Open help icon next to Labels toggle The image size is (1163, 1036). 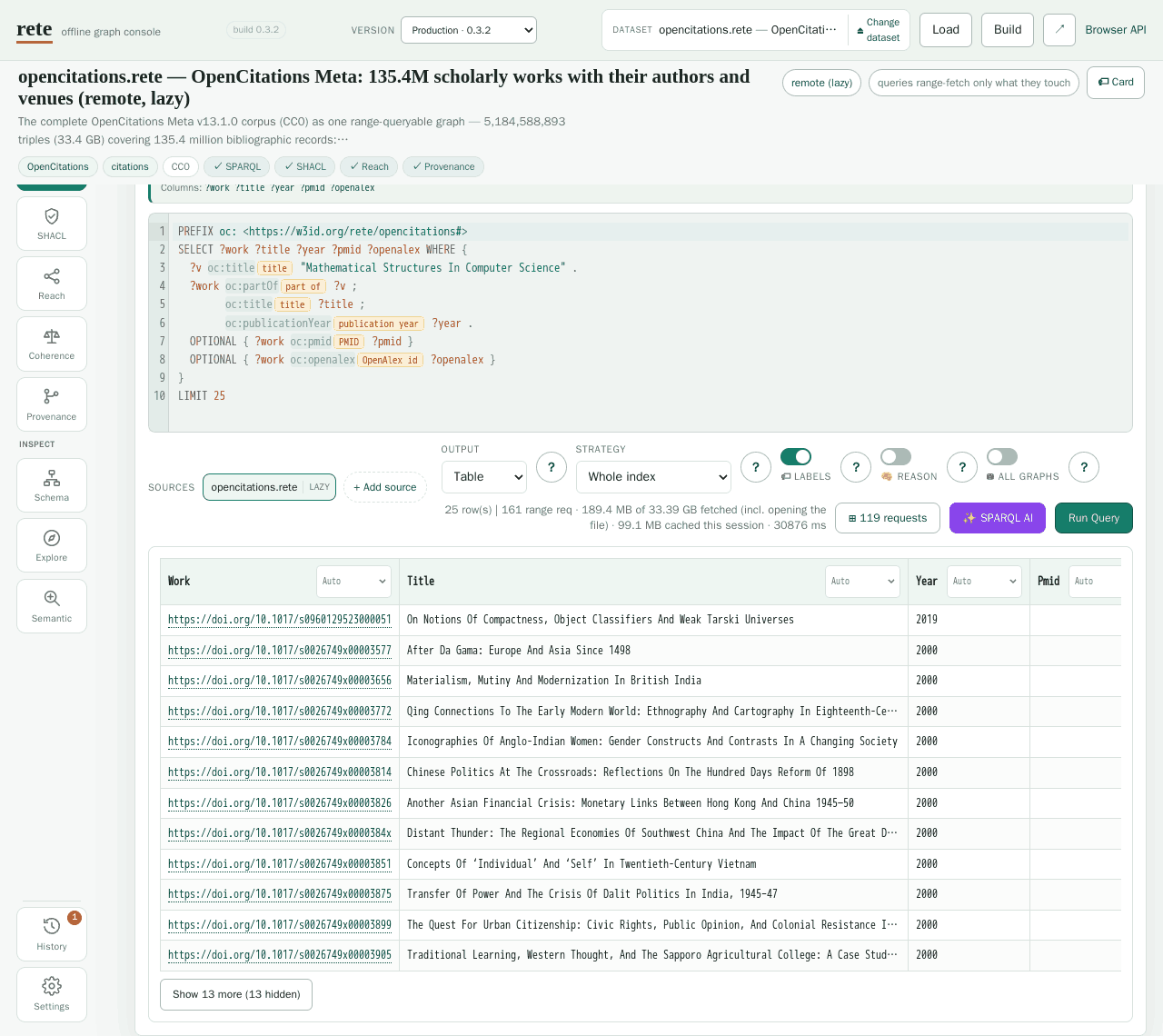(856, 467)
